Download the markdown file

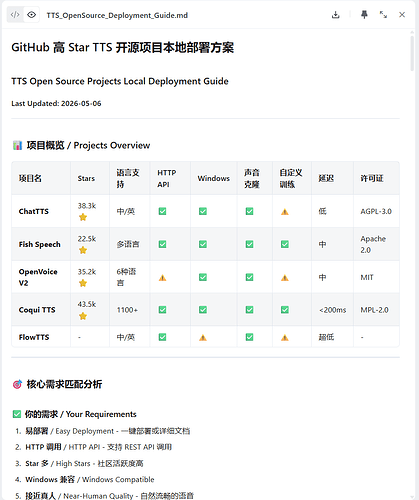tap(336, 15)
